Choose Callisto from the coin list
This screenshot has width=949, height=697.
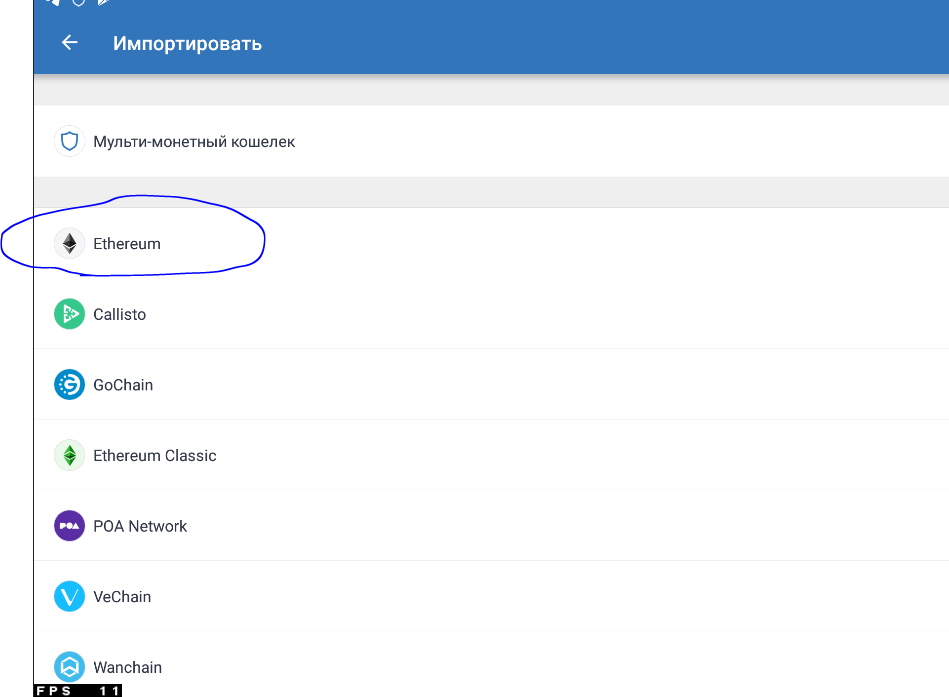click(x=491, y=314)
